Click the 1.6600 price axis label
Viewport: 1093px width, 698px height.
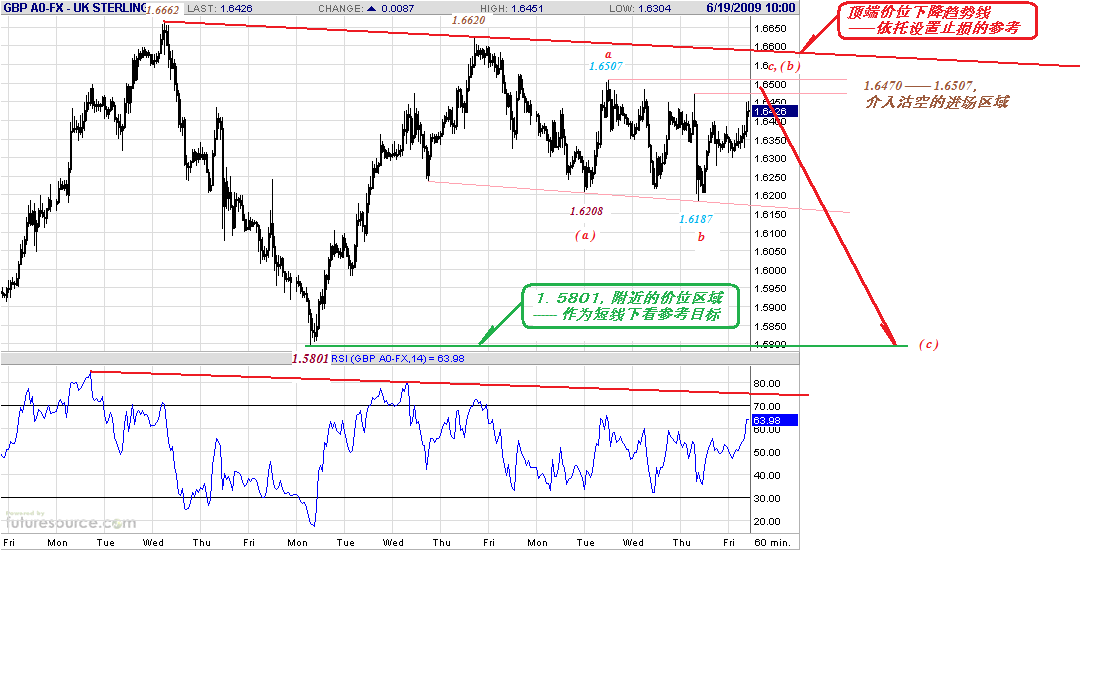point(770,47)
